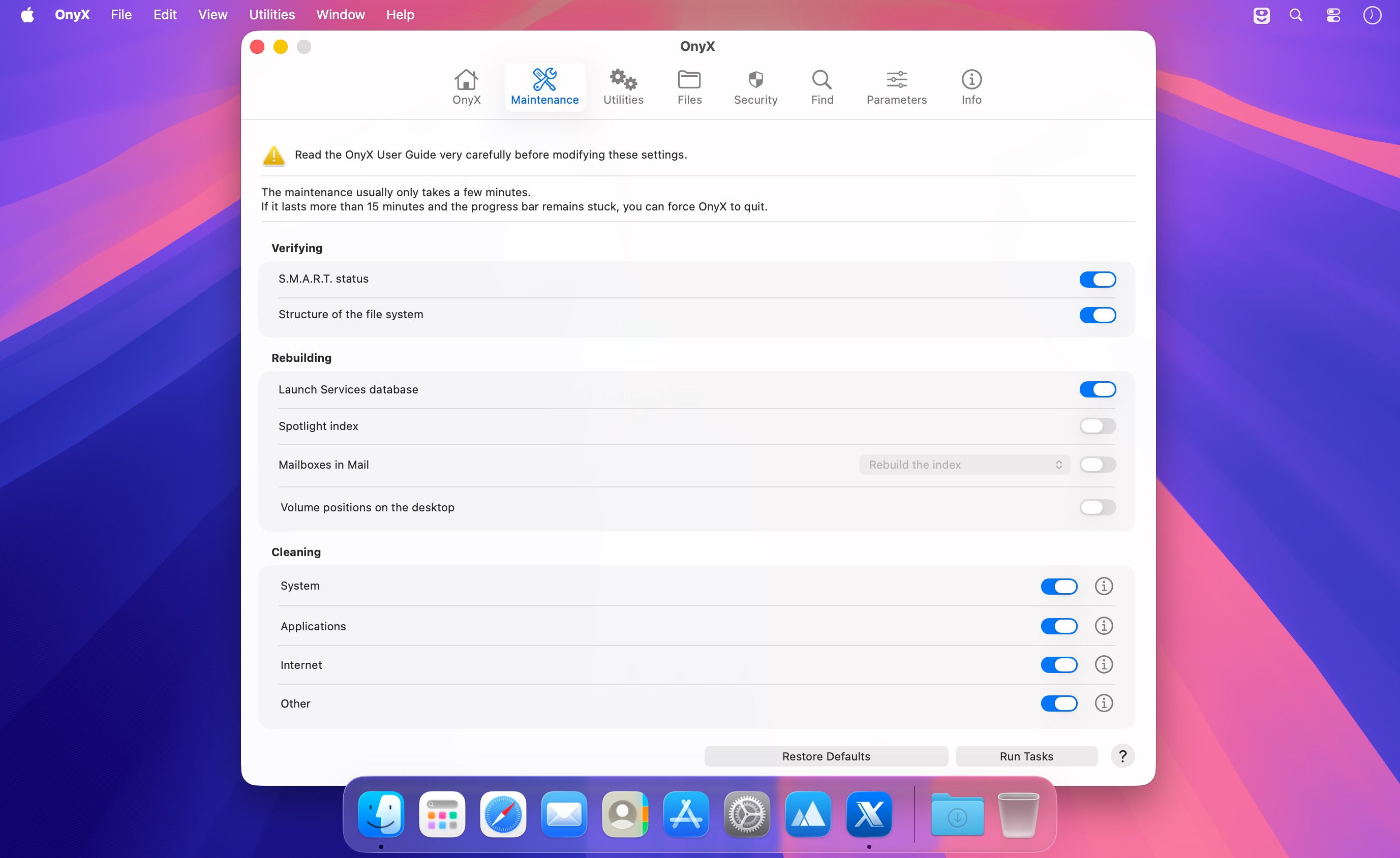The height and width of the screenshot is (858, 1400).
Task: Open System Settings from the Dock
Action: click(747, 814)
